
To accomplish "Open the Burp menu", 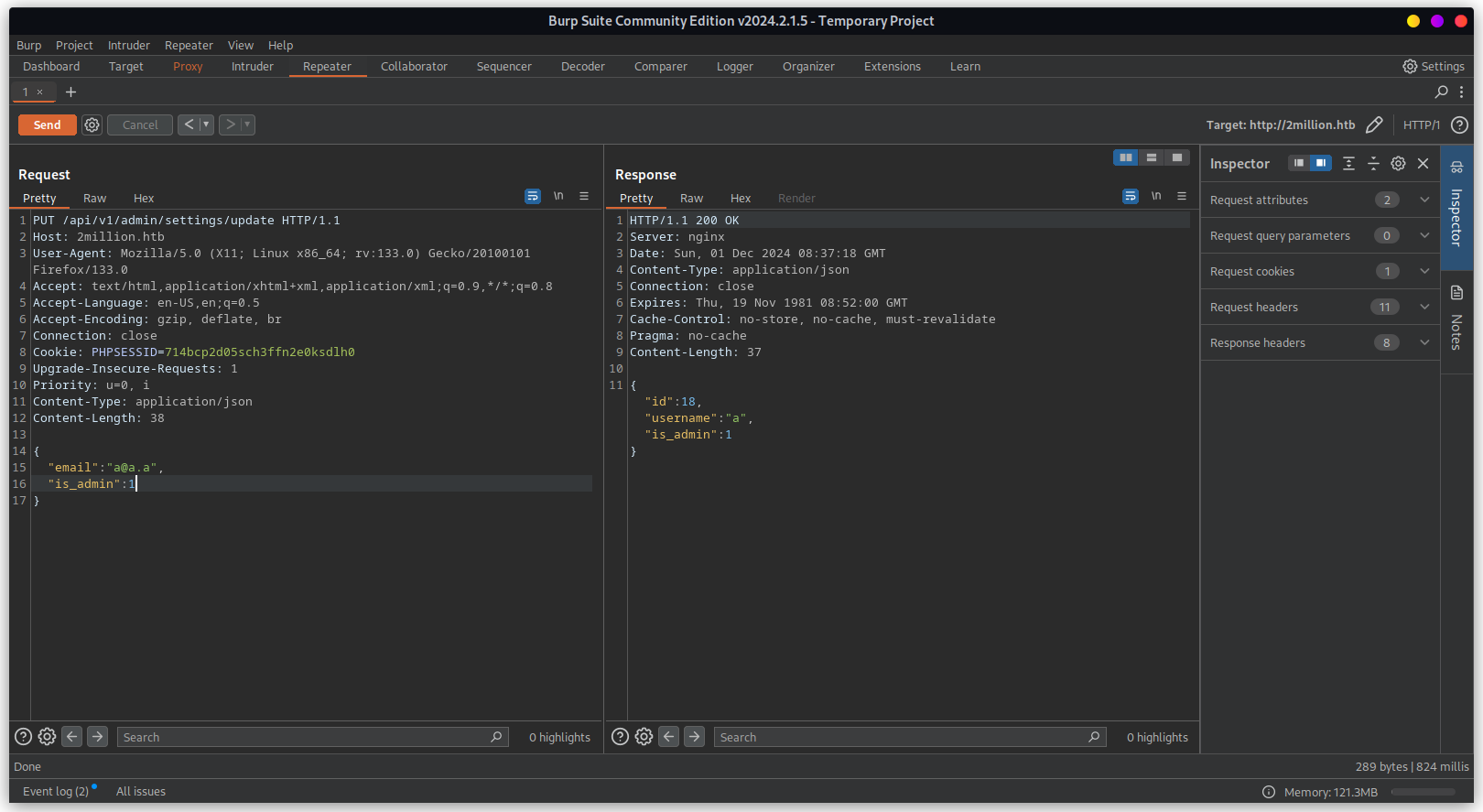I will [x=28, y=45].
